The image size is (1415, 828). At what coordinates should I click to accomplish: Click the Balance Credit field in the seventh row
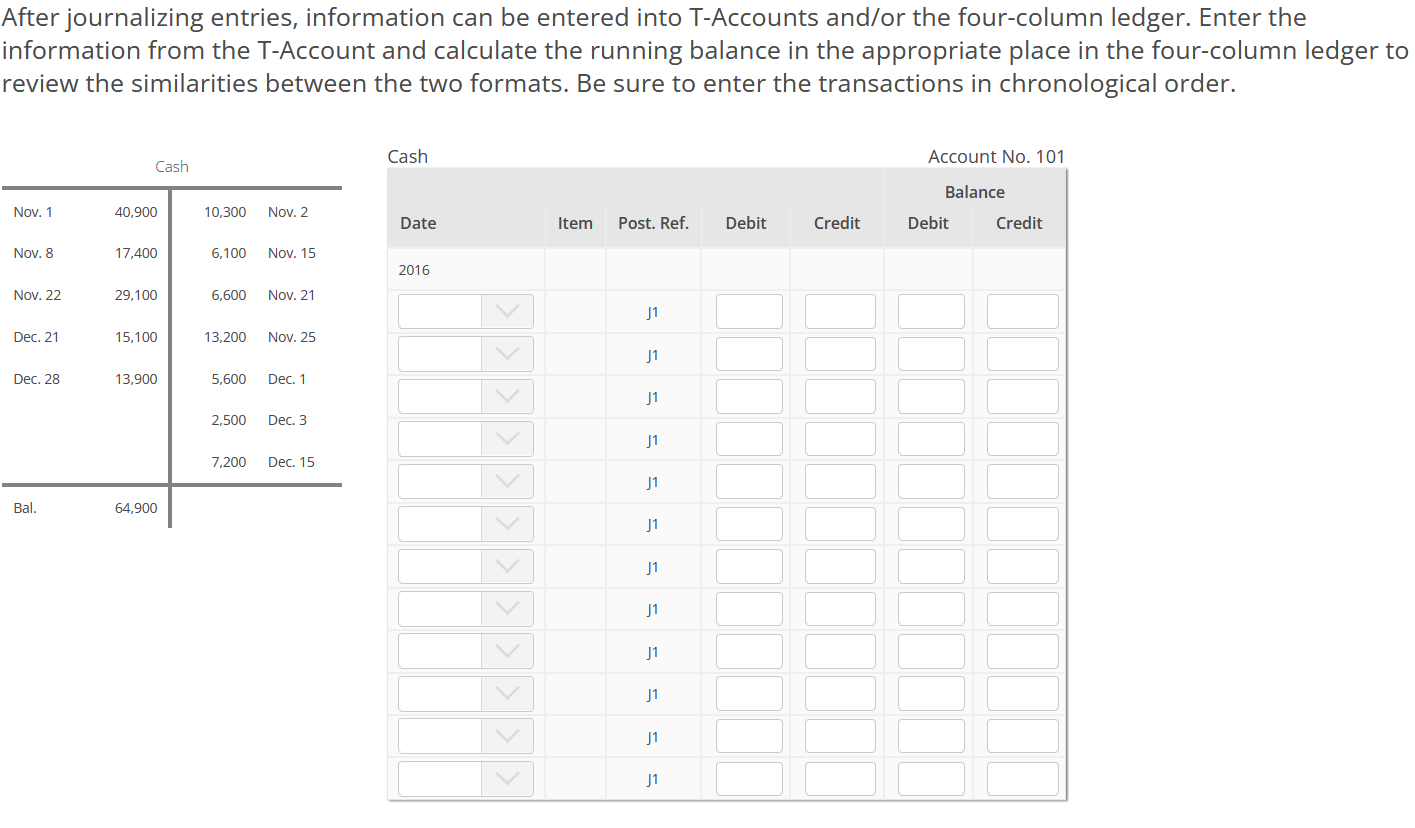1022,566
